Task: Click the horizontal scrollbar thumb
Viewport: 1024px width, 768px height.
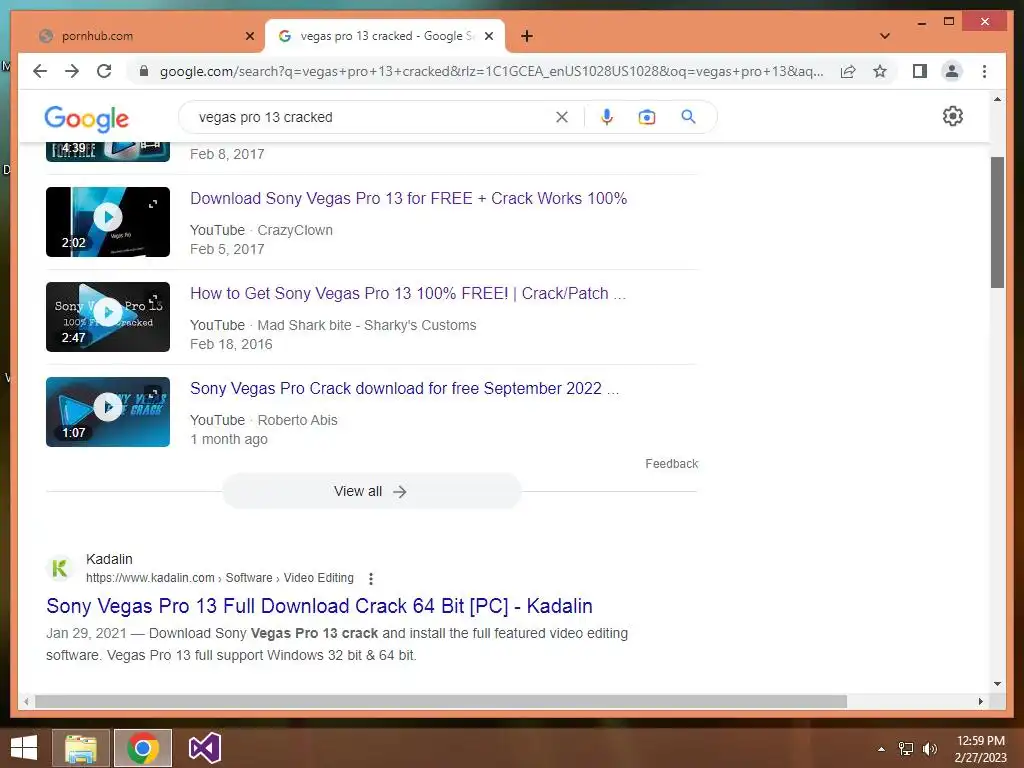Action: 441,701
